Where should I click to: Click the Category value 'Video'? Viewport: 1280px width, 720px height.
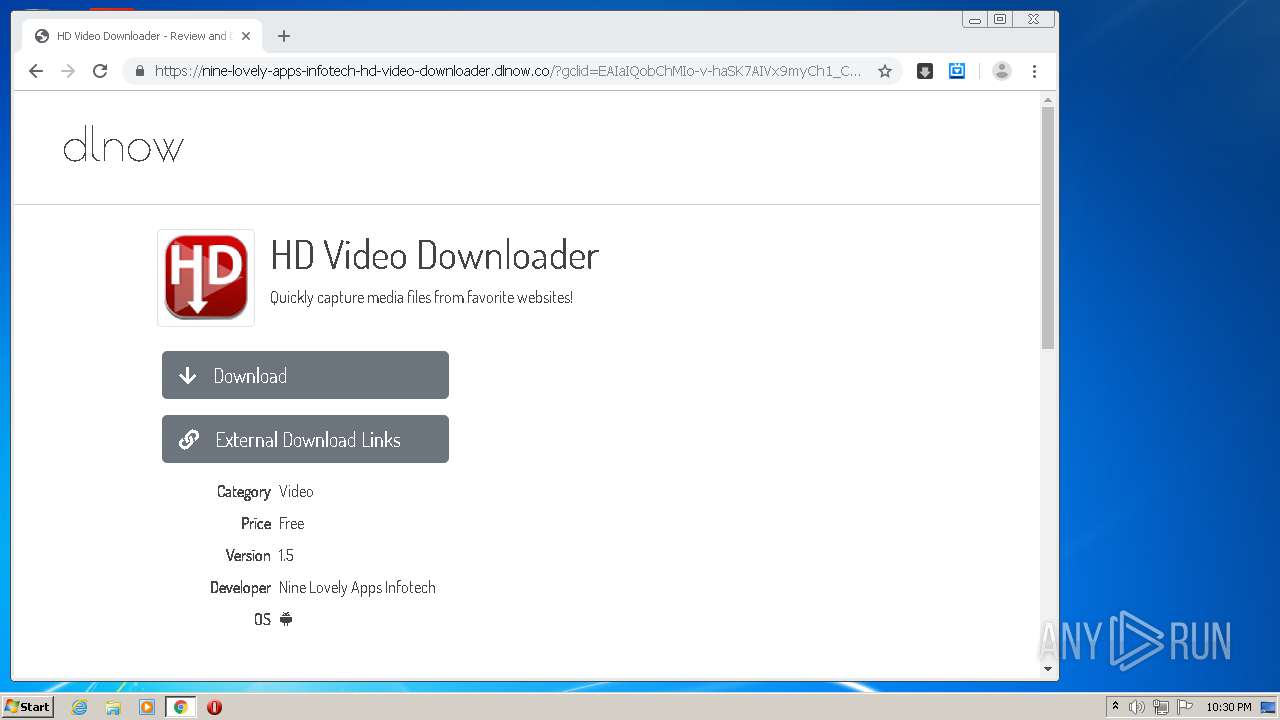pyautogui.click(x=296, y=491)
